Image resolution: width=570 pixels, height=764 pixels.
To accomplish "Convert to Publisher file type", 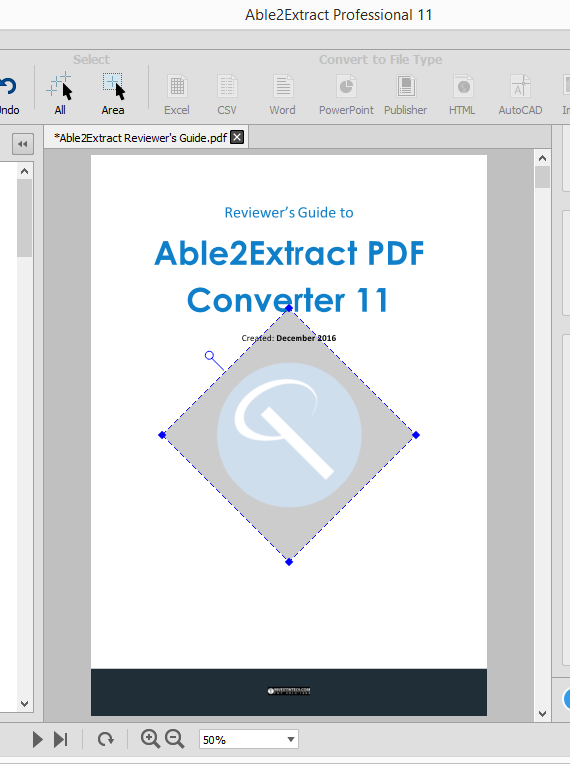I will (405, 95).
